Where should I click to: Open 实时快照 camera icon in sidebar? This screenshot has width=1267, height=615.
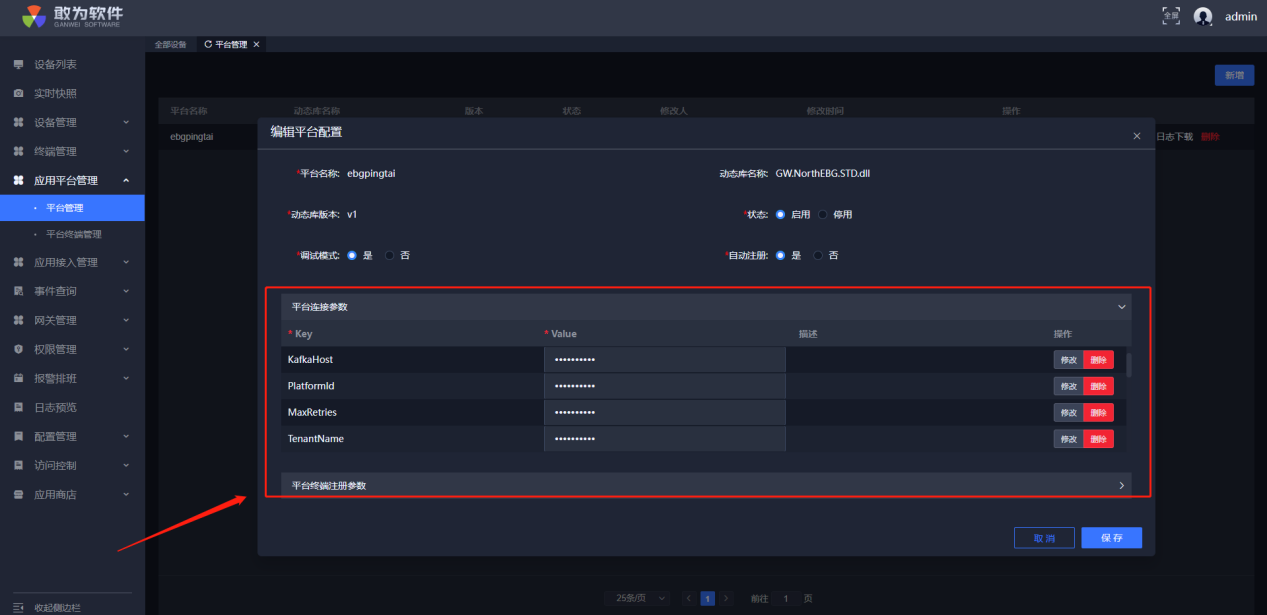point(18,93)
